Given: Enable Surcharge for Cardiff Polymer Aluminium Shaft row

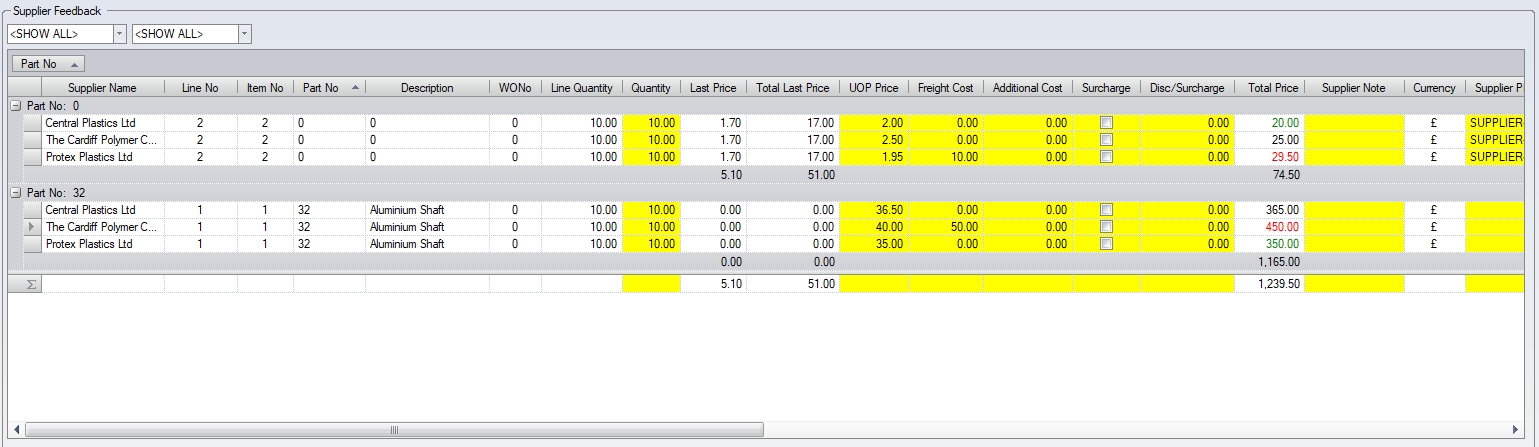Looking at the screenshot, I should [1106, 227].
